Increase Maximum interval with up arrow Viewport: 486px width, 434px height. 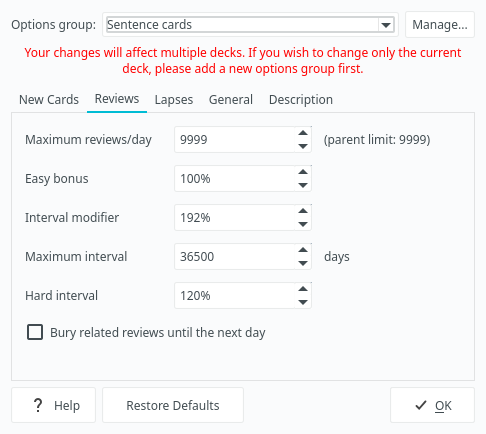pyautogui.click(x=303, y=250)
